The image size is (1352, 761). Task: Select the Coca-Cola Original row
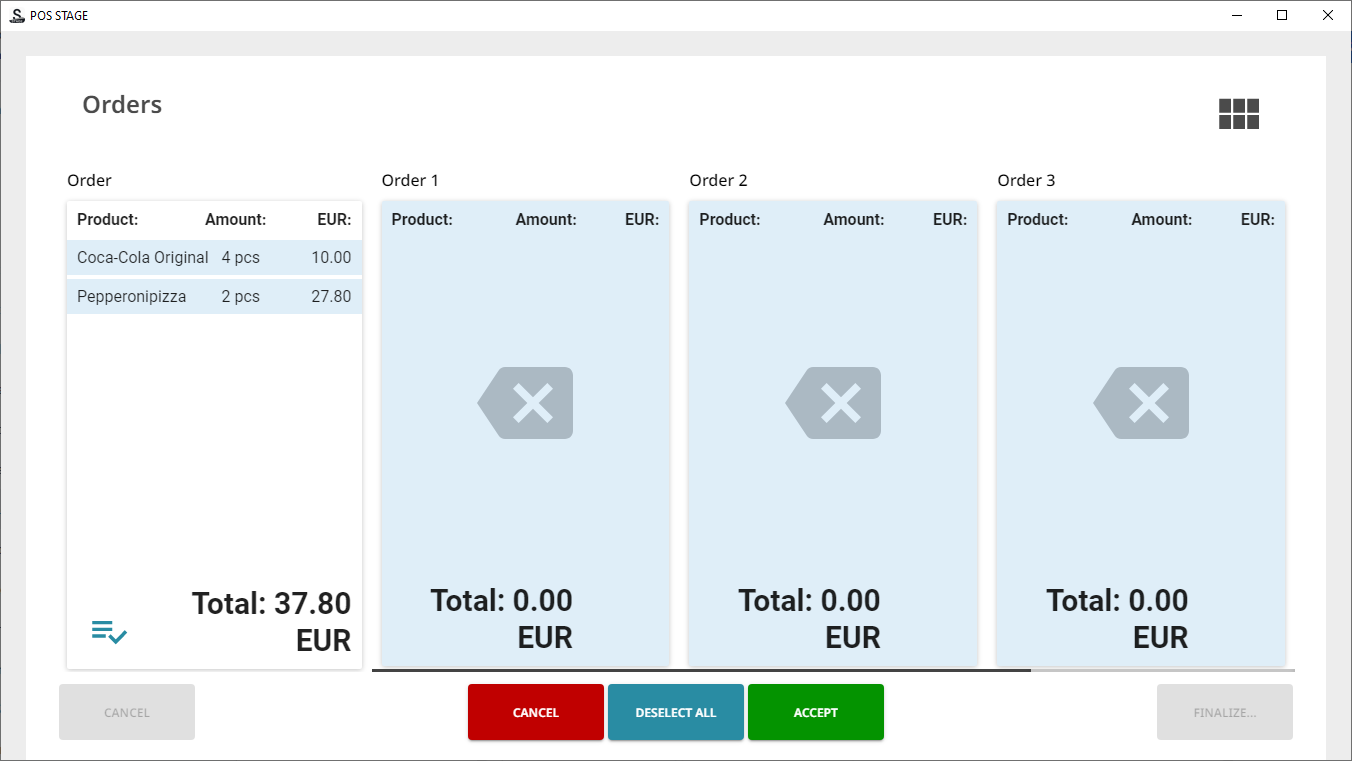tap(214, 257)
